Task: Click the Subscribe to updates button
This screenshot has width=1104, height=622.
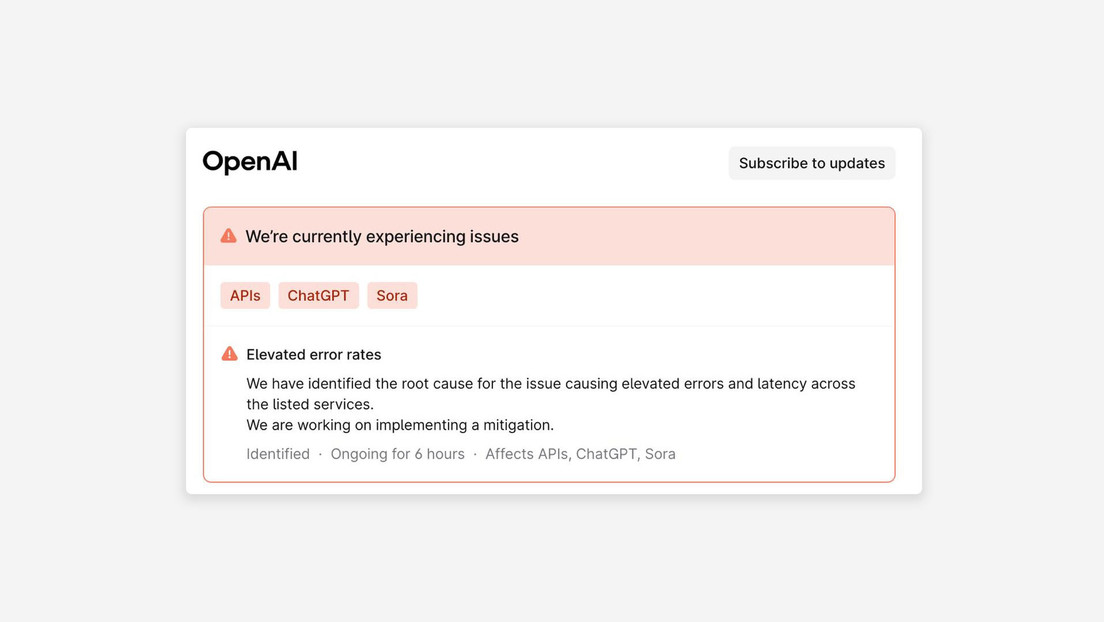Action: (812, 162)
